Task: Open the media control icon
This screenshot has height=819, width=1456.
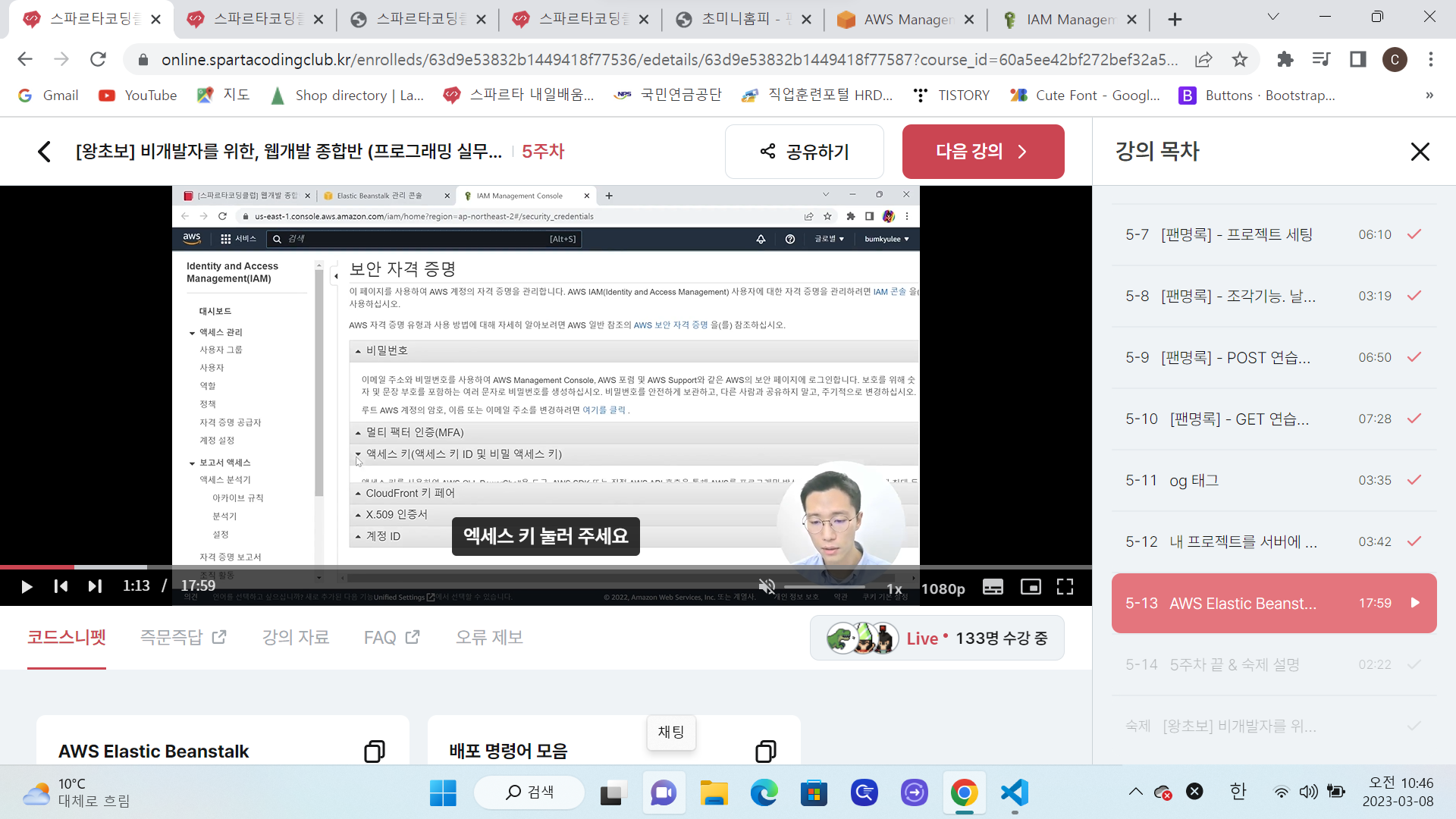Action: tap(1322, 59)
